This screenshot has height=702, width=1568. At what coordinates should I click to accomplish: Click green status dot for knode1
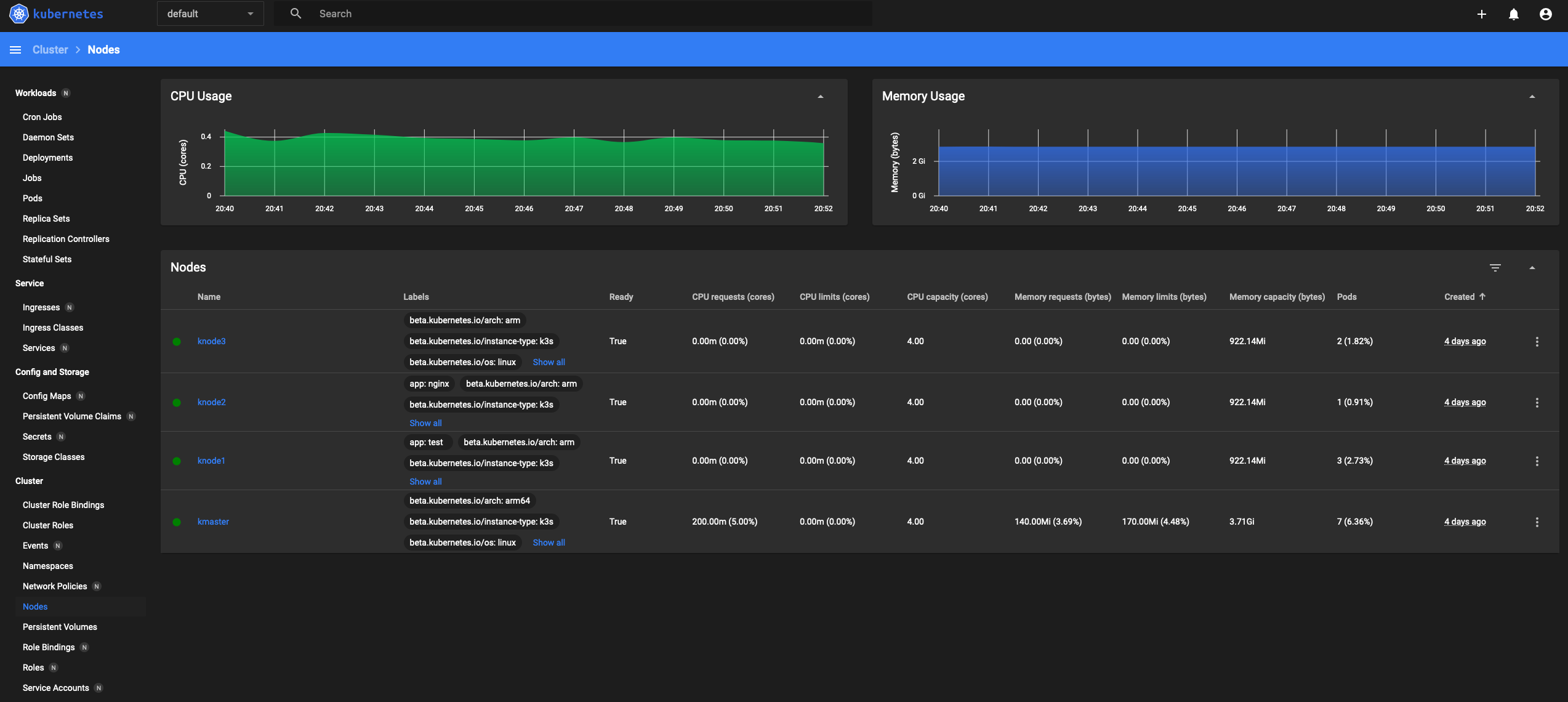coord(177,461)
